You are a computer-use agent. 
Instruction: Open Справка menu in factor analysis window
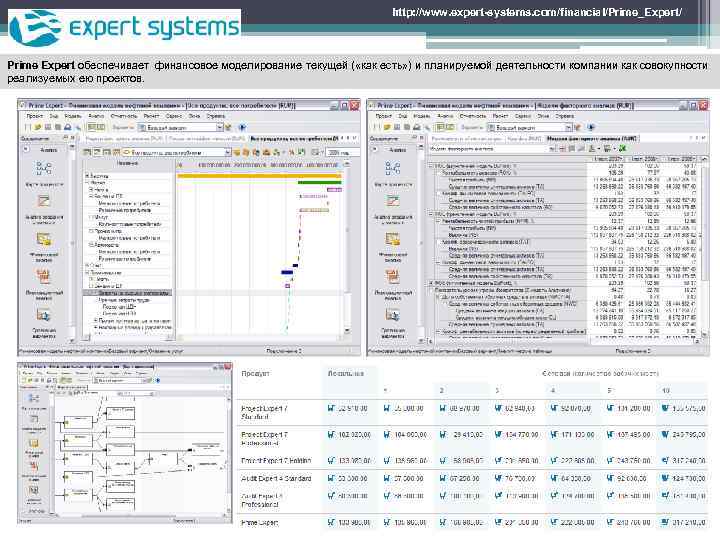(564, 116)
